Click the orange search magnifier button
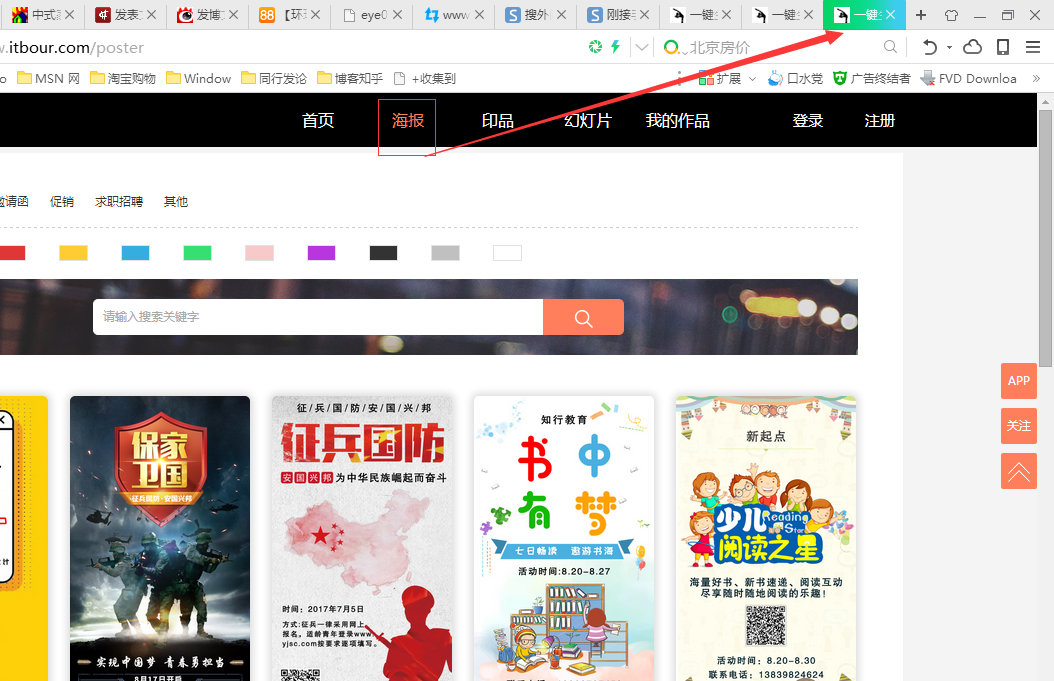 [x=583, y=317]
